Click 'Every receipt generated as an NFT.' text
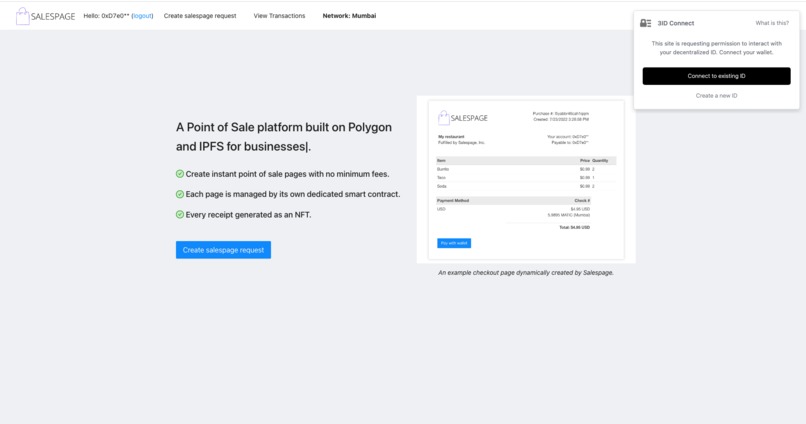806x424 pixels. click(248, 215)
